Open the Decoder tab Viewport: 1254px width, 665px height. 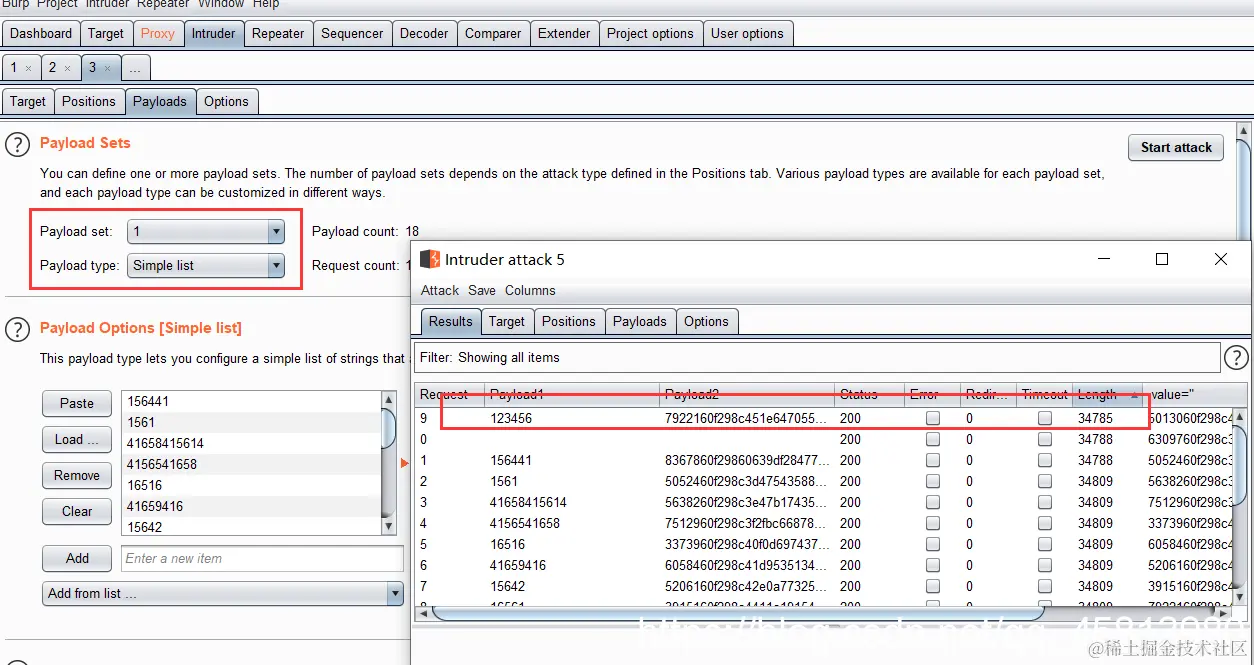click(x=424, y=33)
